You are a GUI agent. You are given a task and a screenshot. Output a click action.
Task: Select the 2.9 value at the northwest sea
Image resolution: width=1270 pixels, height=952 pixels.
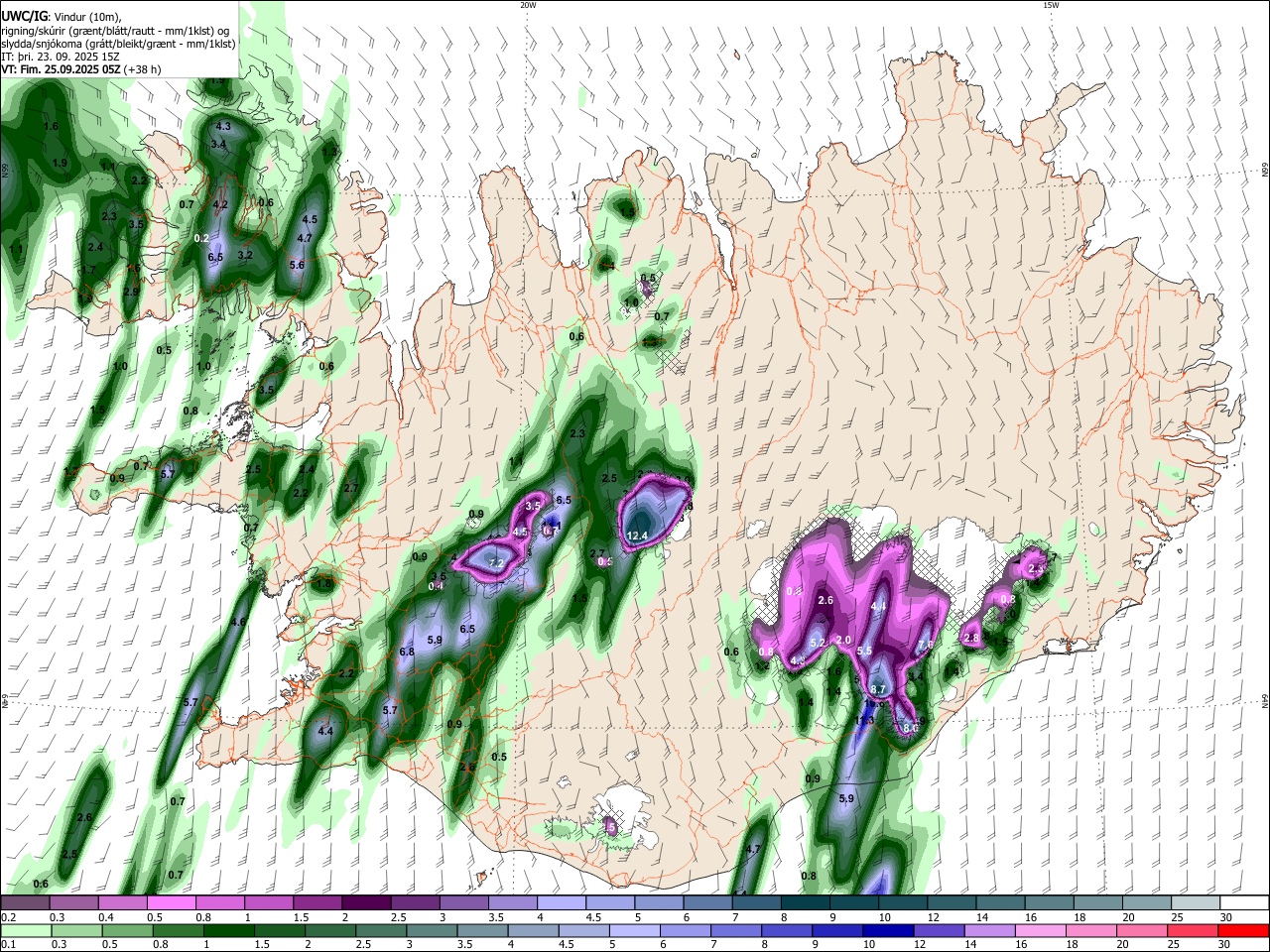pyautogui.click(x=132, y=293)
